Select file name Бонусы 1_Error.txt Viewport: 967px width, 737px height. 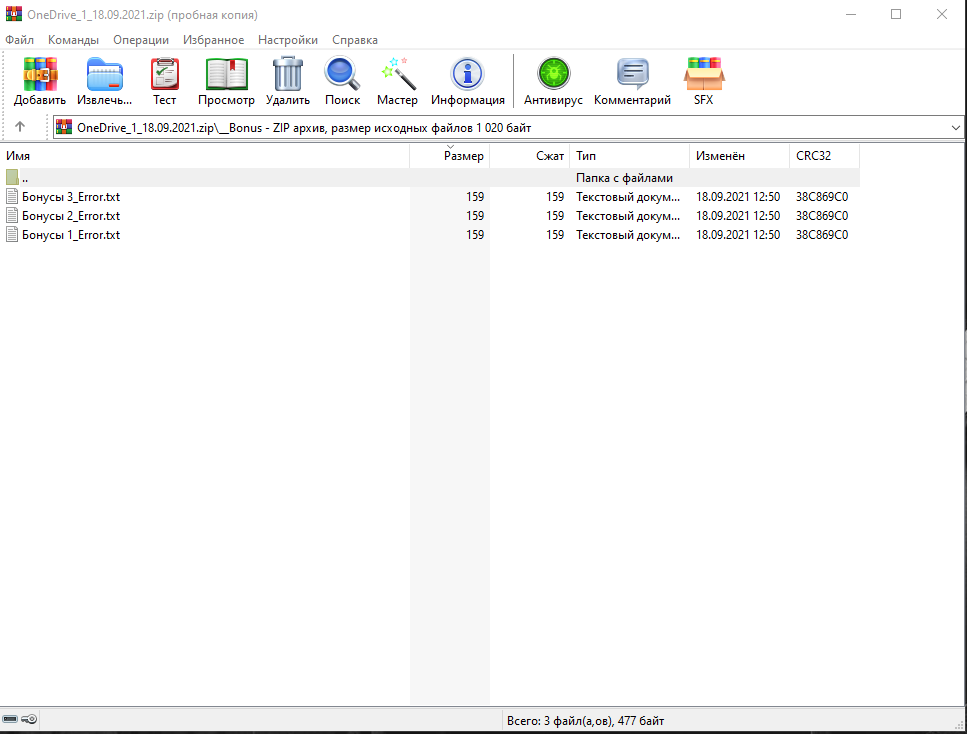[71, 235]
